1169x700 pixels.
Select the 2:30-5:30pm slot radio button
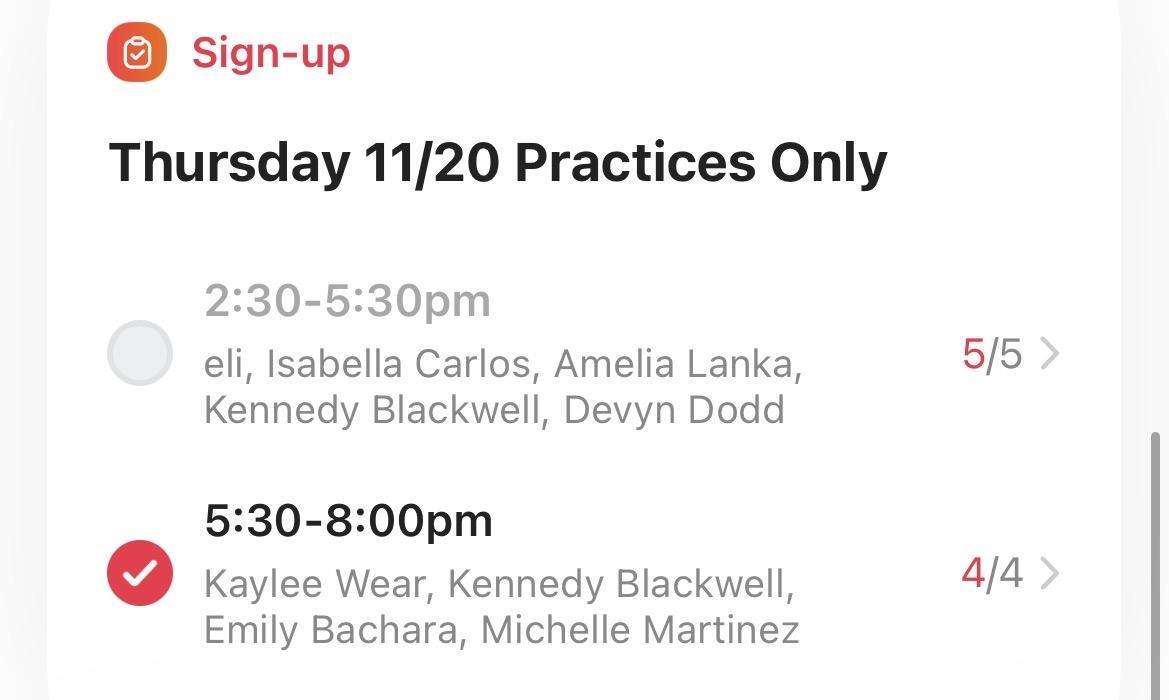[140, 353]
